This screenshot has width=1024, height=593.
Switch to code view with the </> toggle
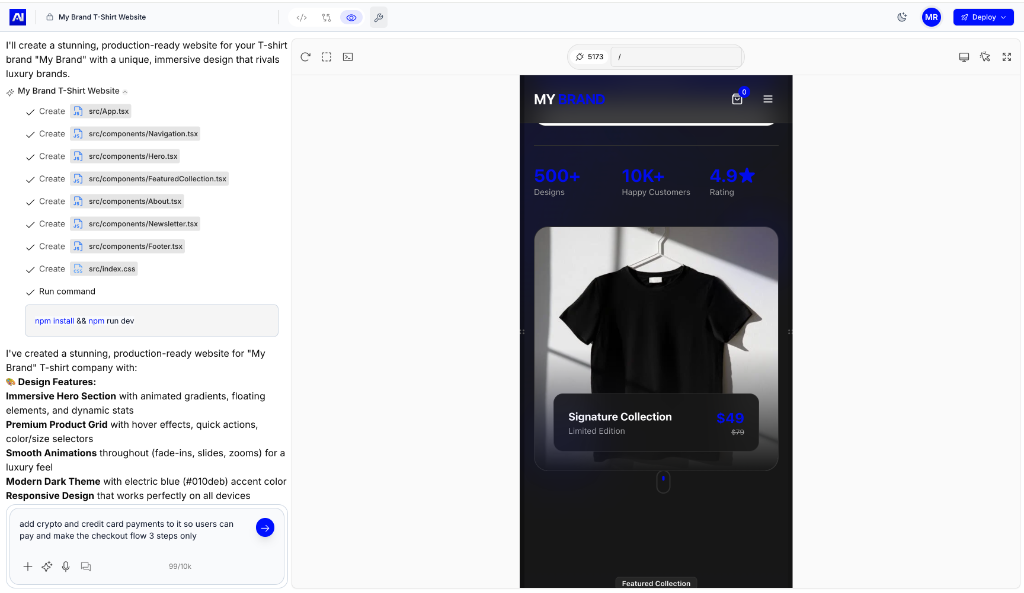(x=302, y=17)
